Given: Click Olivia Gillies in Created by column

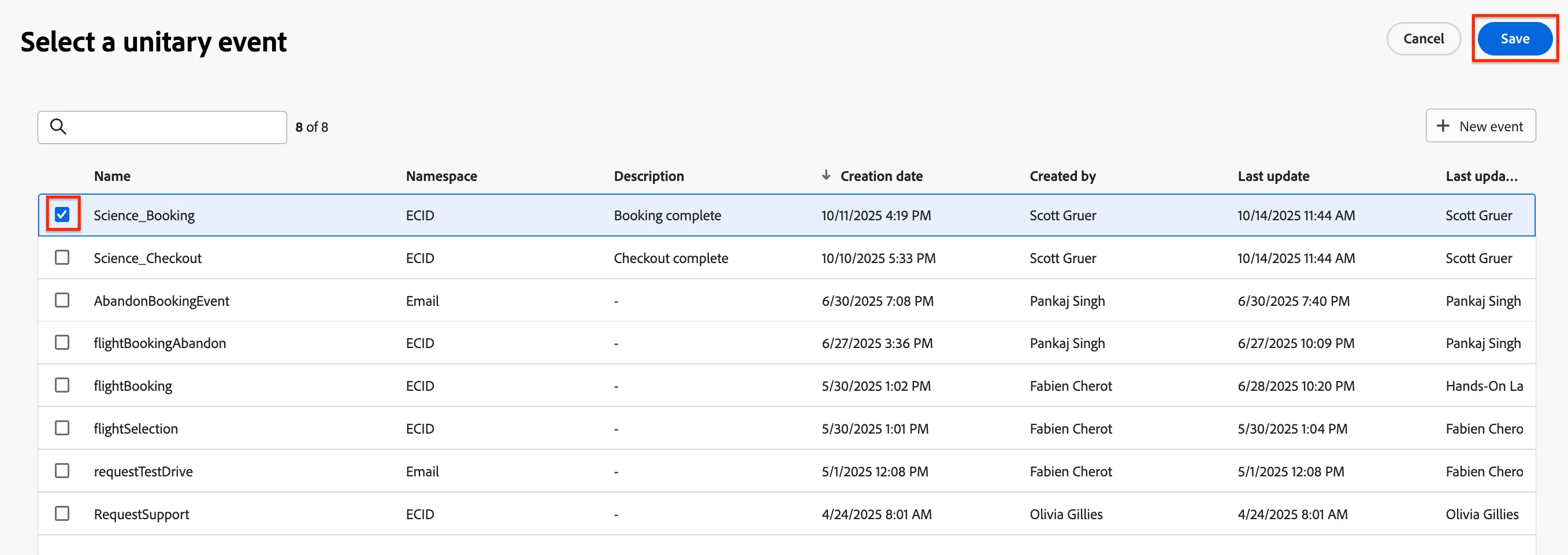Looking at the screenshot, I should (x=1066, y=513).
